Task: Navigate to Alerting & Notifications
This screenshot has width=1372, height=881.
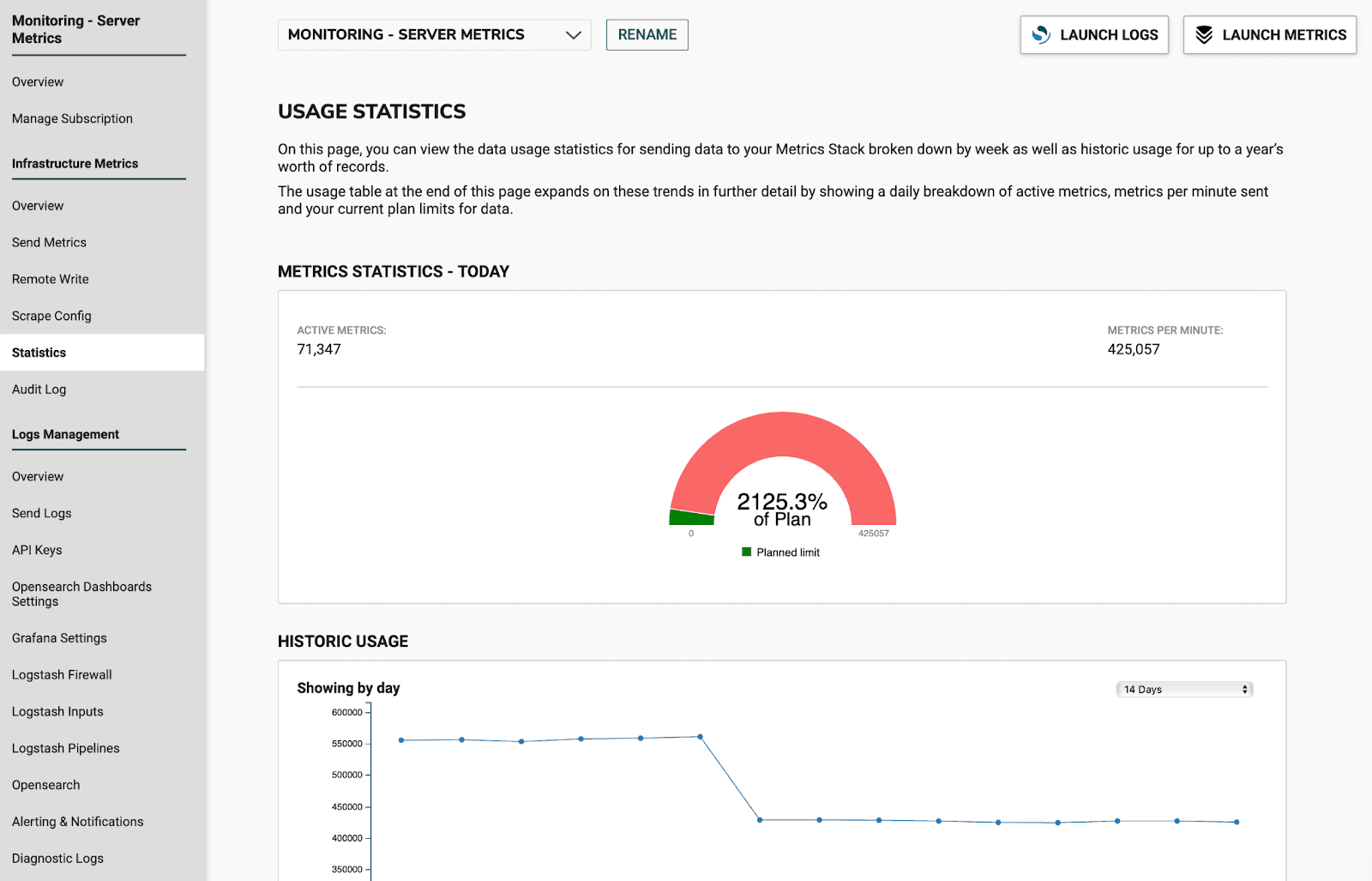Action: 77,821
